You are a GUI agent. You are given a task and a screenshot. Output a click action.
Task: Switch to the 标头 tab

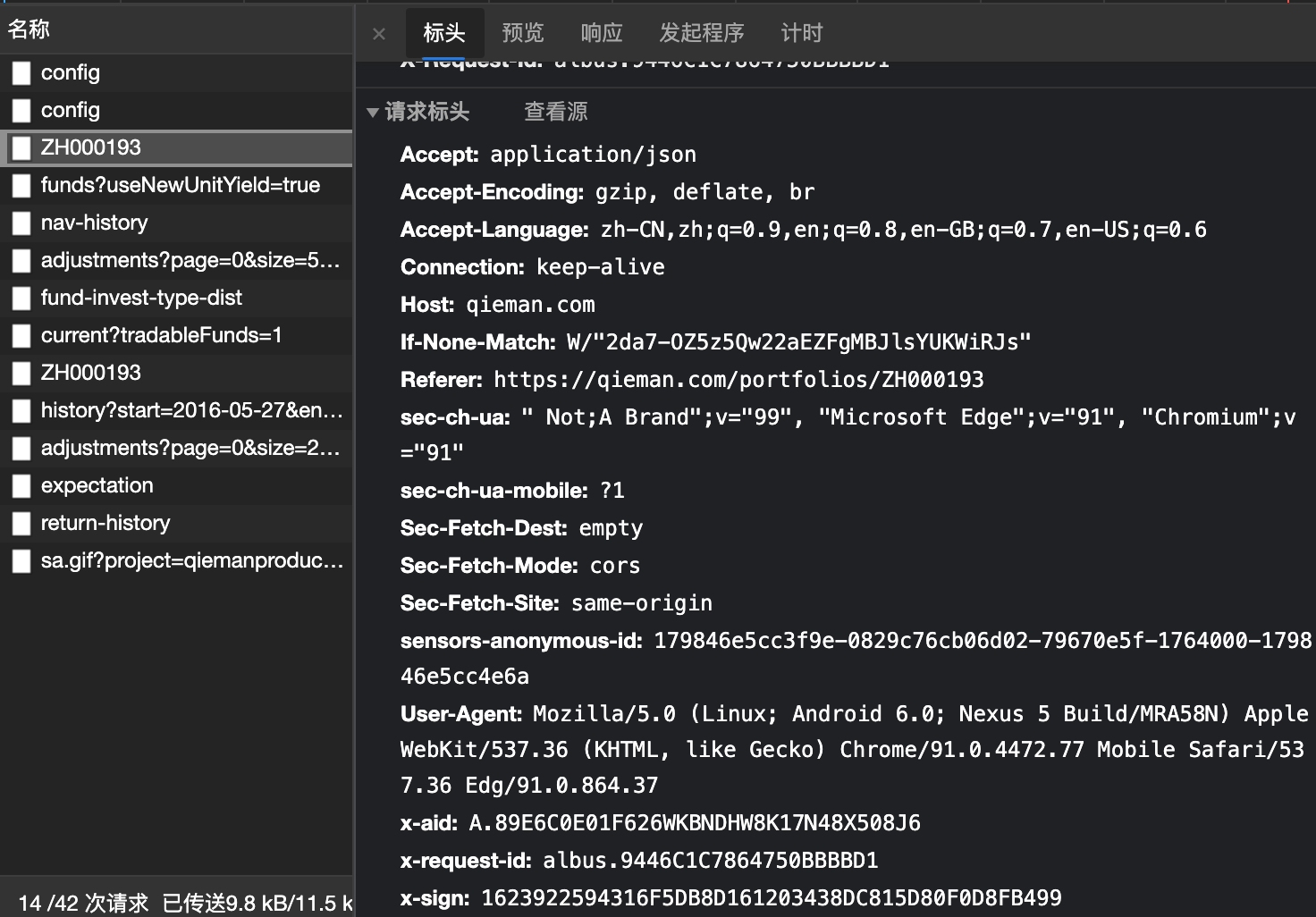(x=444, y=33)
